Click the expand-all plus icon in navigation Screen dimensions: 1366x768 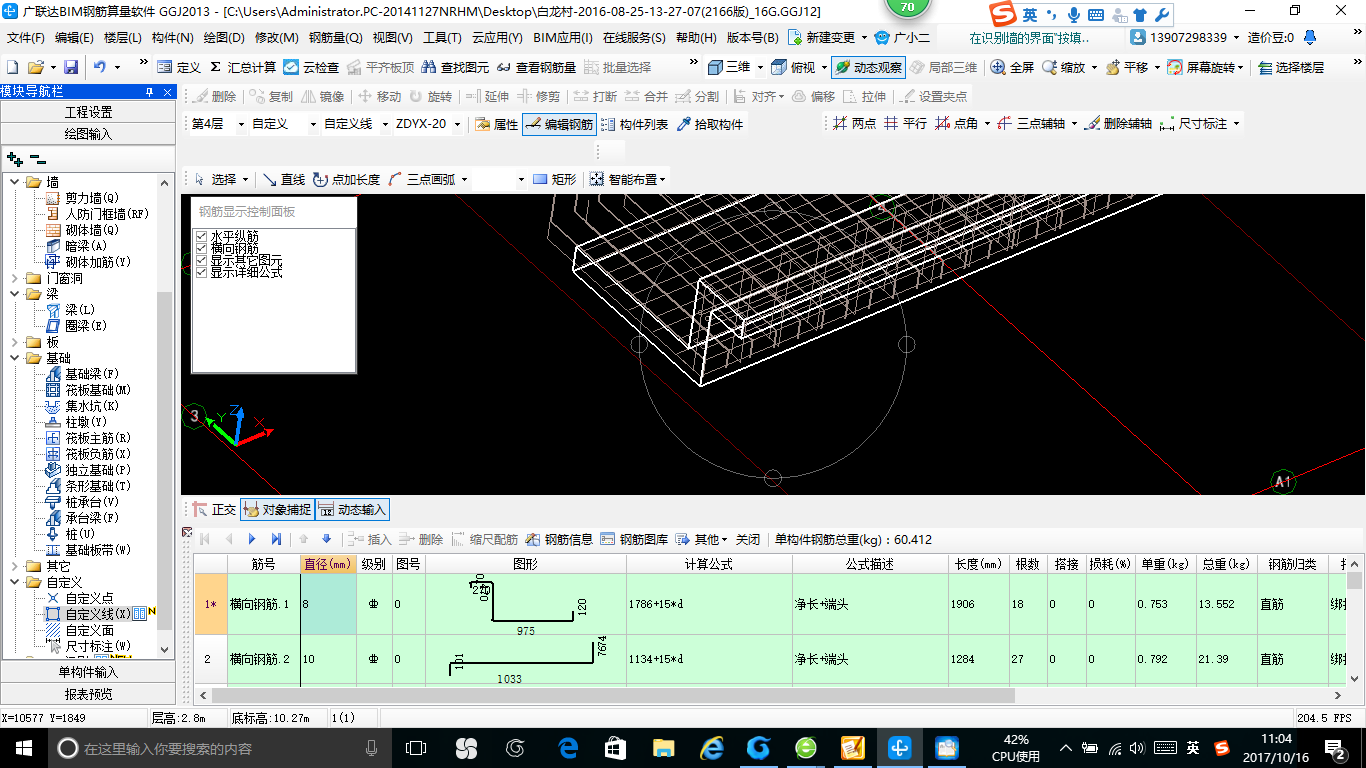pyautogui.click(x=15, y=158)
